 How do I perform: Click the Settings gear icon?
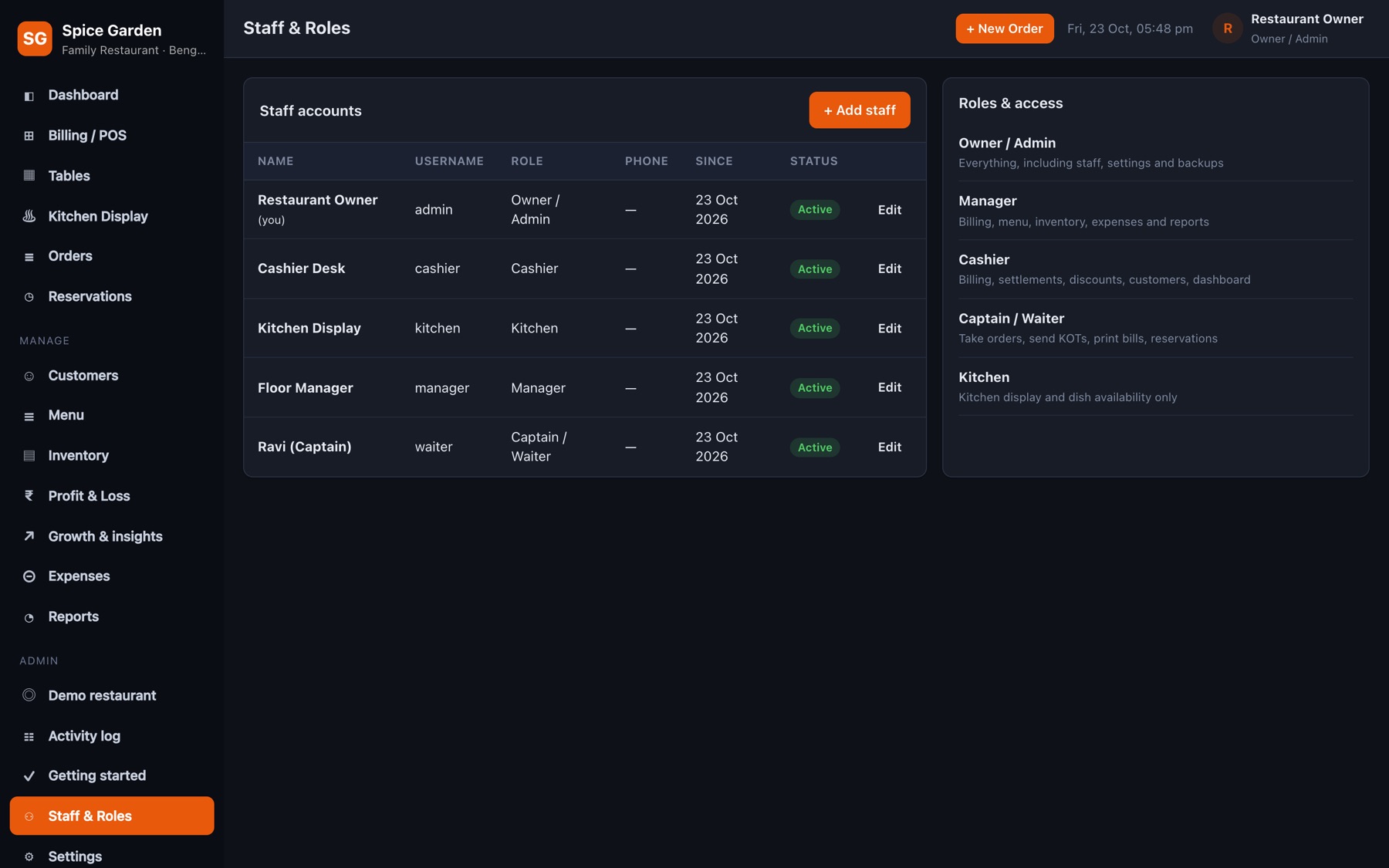pos(29,857)
